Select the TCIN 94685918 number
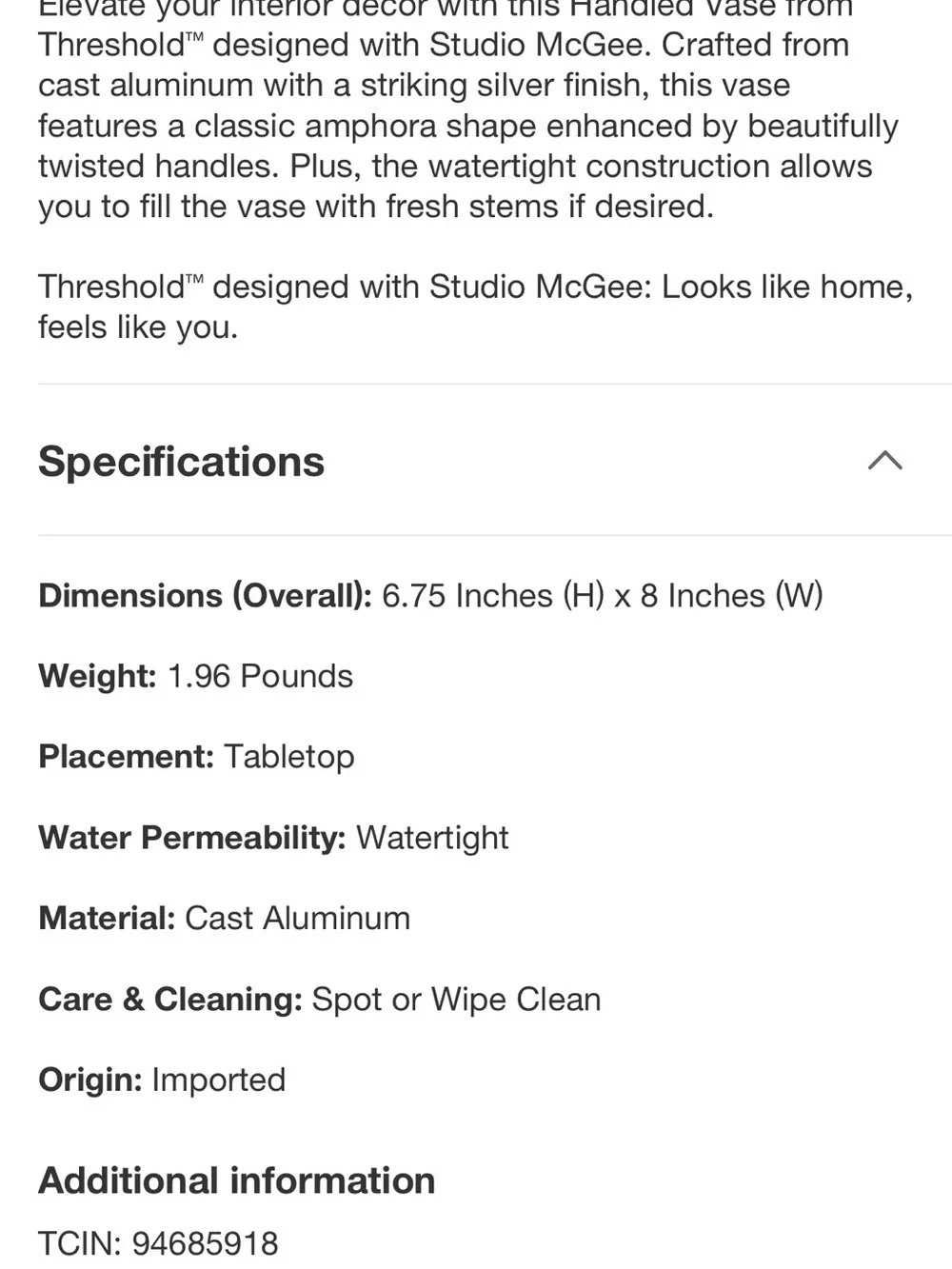This screenshot has height=1269, width=952. pyautogui.click(x=205, y=1243)
